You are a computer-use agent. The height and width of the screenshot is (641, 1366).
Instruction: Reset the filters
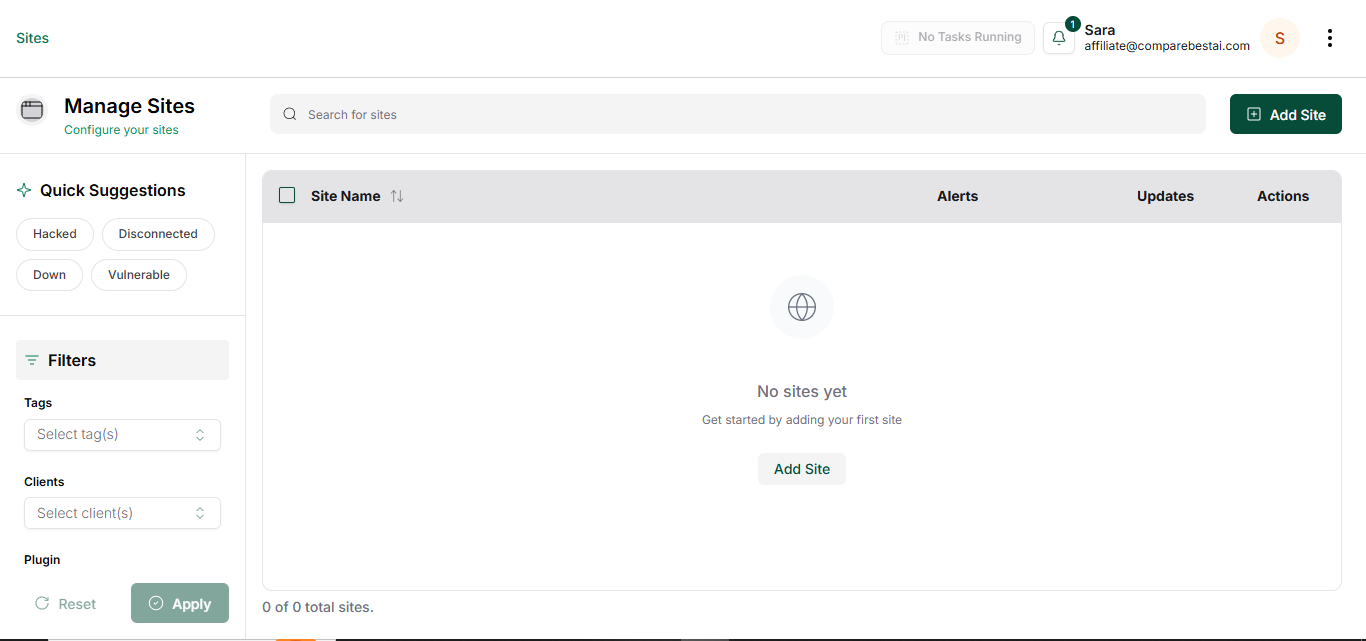pos(65,604)
